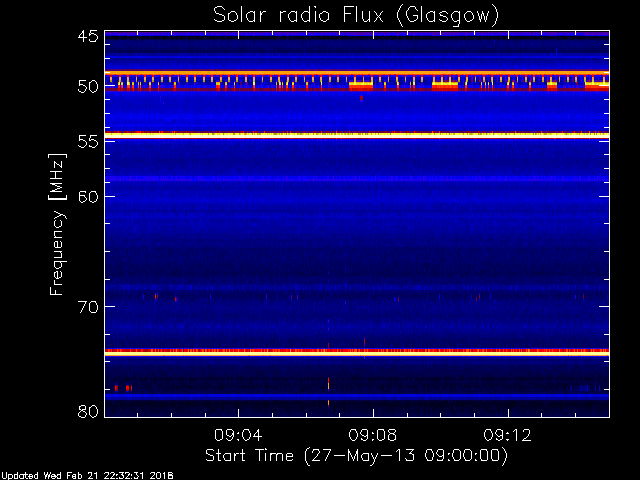The width and height of the screenshot is (640, 480).
Task: Click the 80 MHz tick label
Action: [87, 411]
